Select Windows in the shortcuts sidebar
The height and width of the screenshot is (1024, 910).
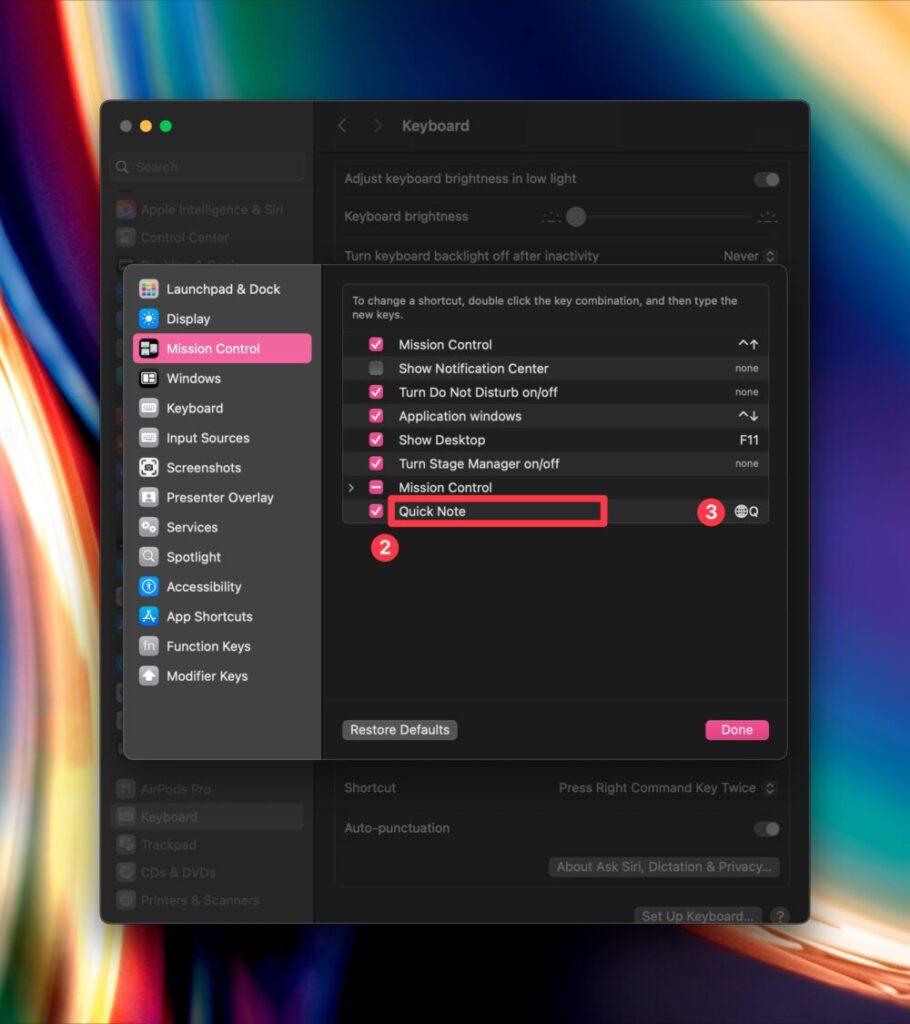click(193, 378)
